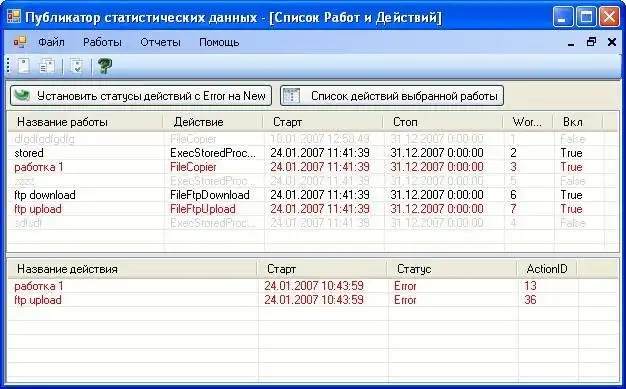Click the two overlapping pages toolbar icon

(x=47, y=66)
